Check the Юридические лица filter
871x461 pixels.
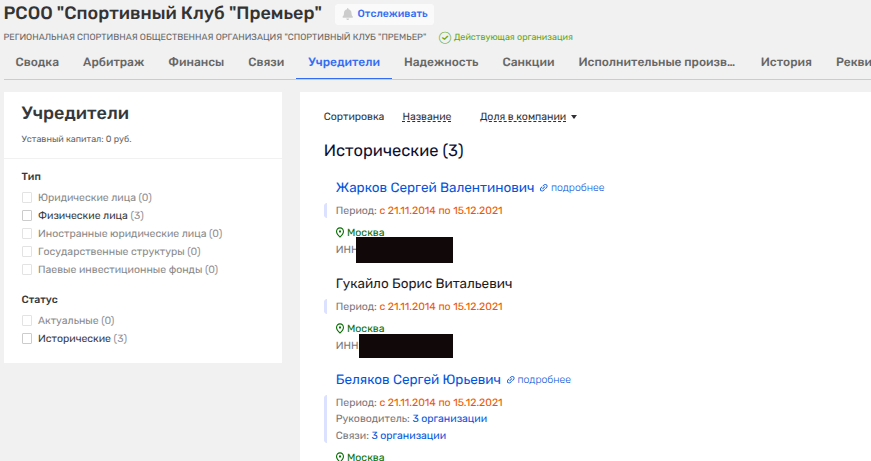[x=28, y=198]
